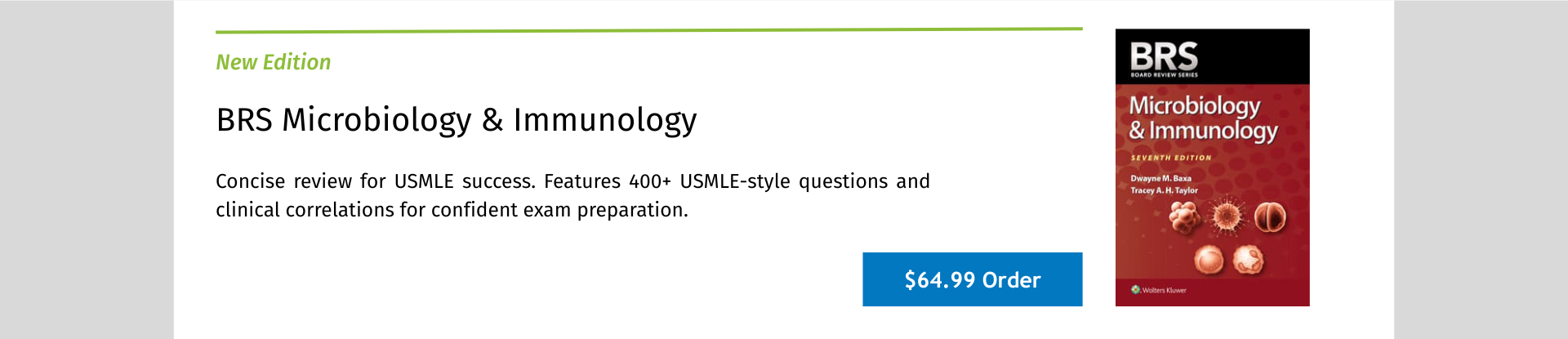Click the green New Edition label
The height and width of the screenshot is (339, 1568).
(273, 62)
